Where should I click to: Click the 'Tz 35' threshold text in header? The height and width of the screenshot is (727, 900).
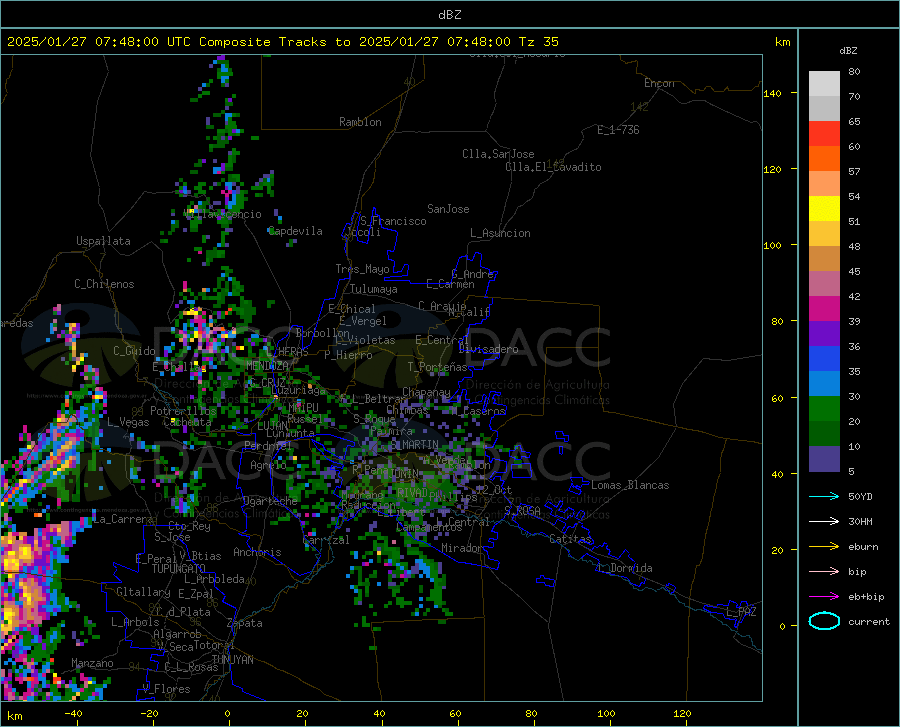538,42
